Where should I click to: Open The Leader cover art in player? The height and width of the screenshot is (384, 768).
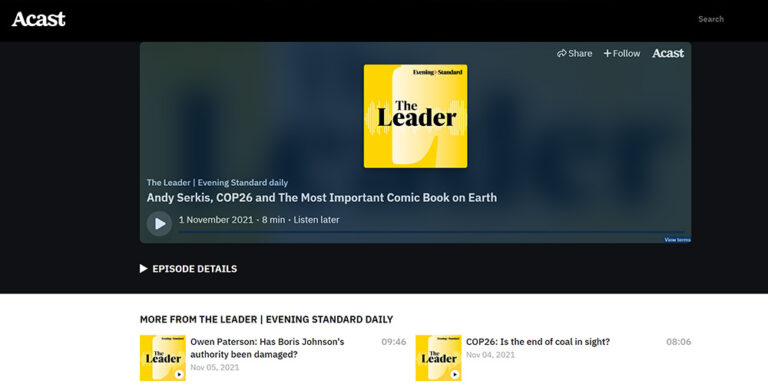tap(415, 116)
